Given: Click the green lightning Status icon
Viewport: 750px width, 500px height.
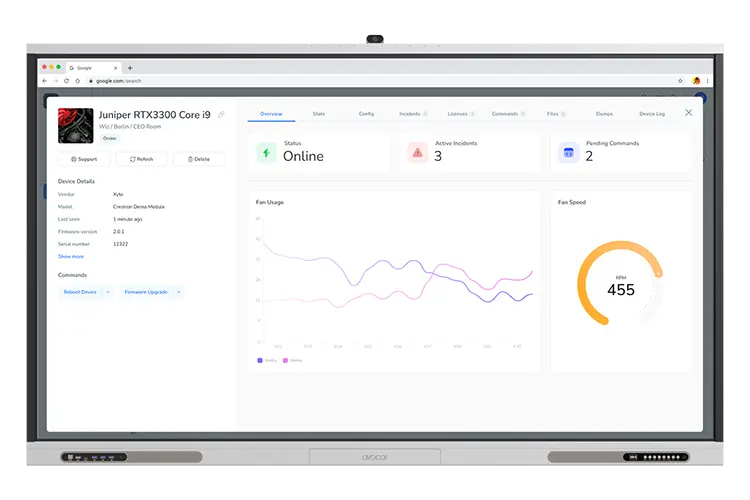Looking at the screenshot, I should point(266,153).
